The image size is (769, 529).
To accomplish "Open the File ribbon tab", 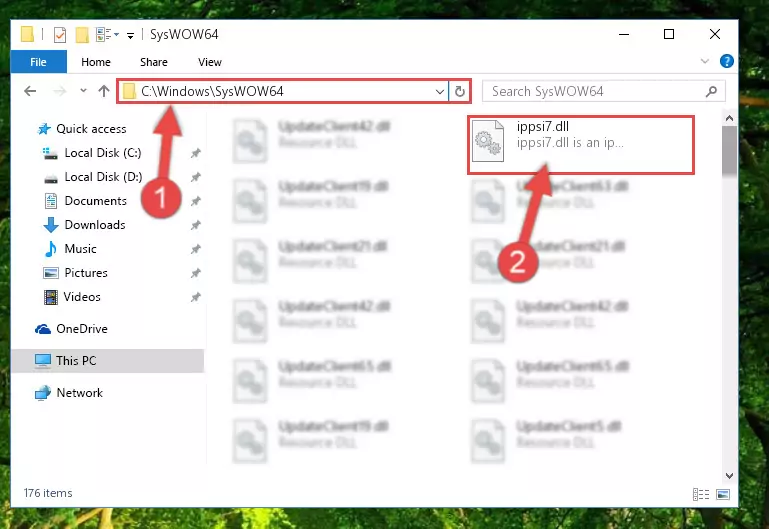I will pyautogui.click(x=38, y=62).
